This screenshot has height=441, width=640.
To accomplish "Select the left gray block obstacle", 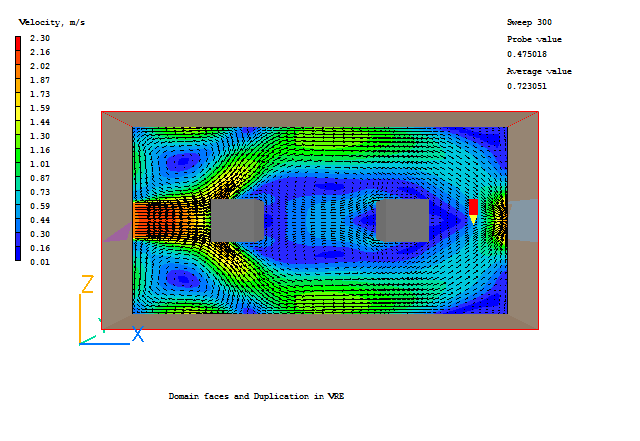I will pyautogui.click(x=238, y=220).
